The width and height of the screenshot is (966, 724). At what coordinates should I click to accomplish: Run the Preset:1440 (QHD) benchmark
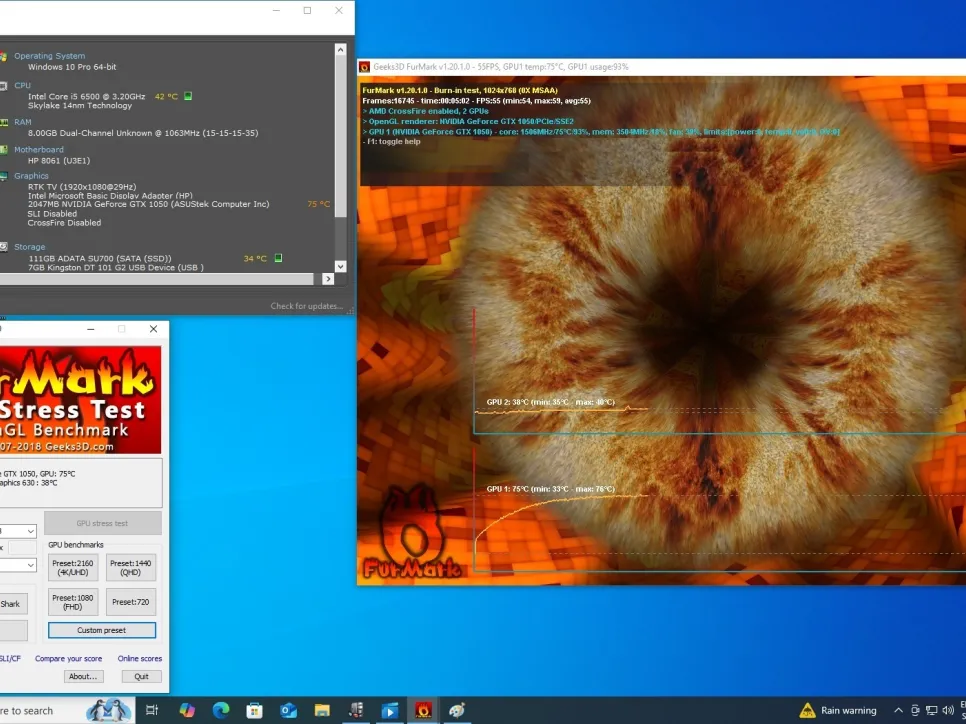coord(131,567)
